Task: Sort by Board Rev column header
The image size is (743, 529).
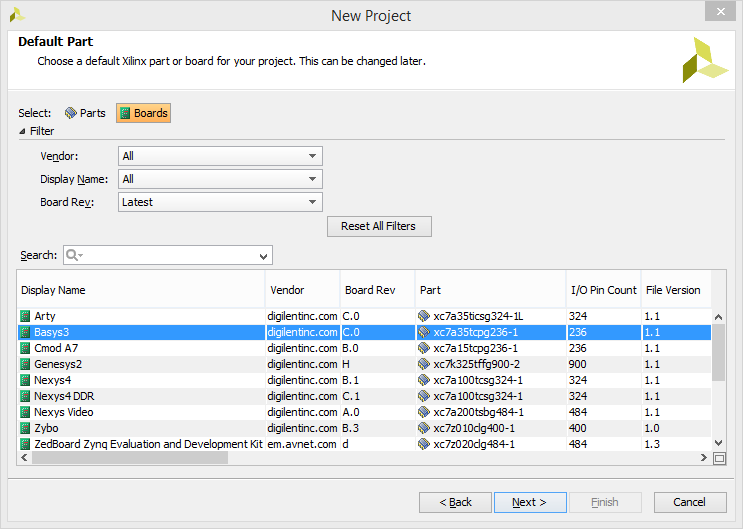Action: [x=378, y=290]
